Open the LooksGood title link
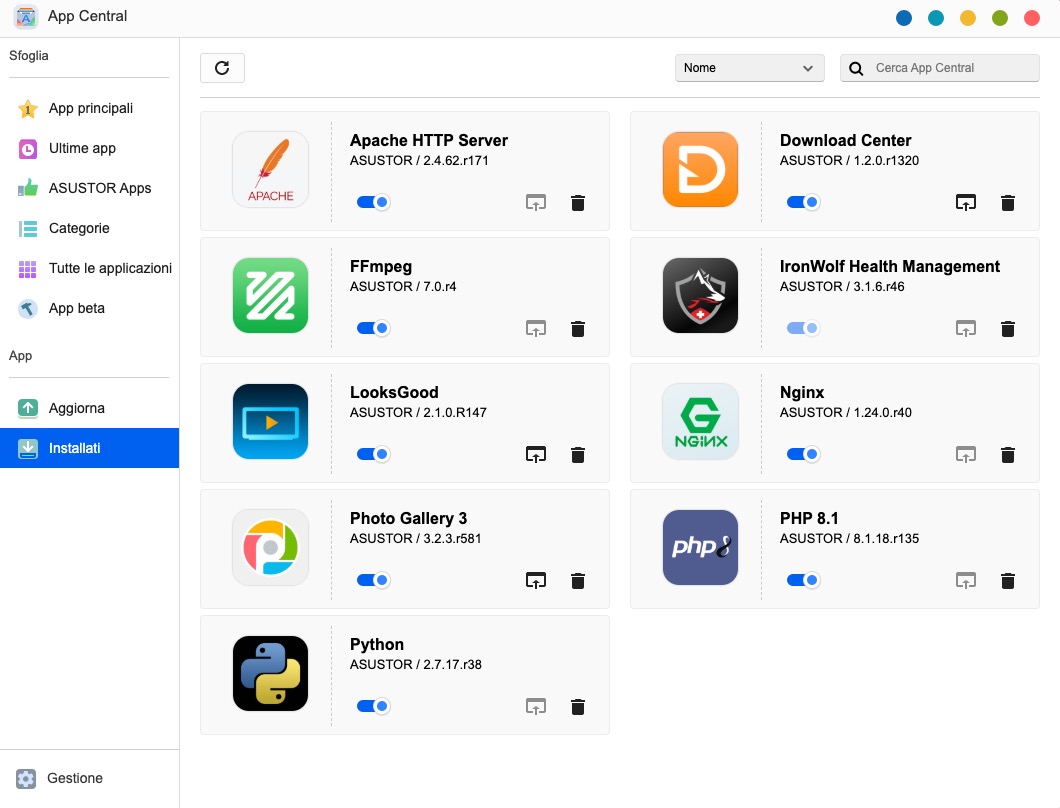The height and width of the screenshot is (808, 1060). coord(394,392)
